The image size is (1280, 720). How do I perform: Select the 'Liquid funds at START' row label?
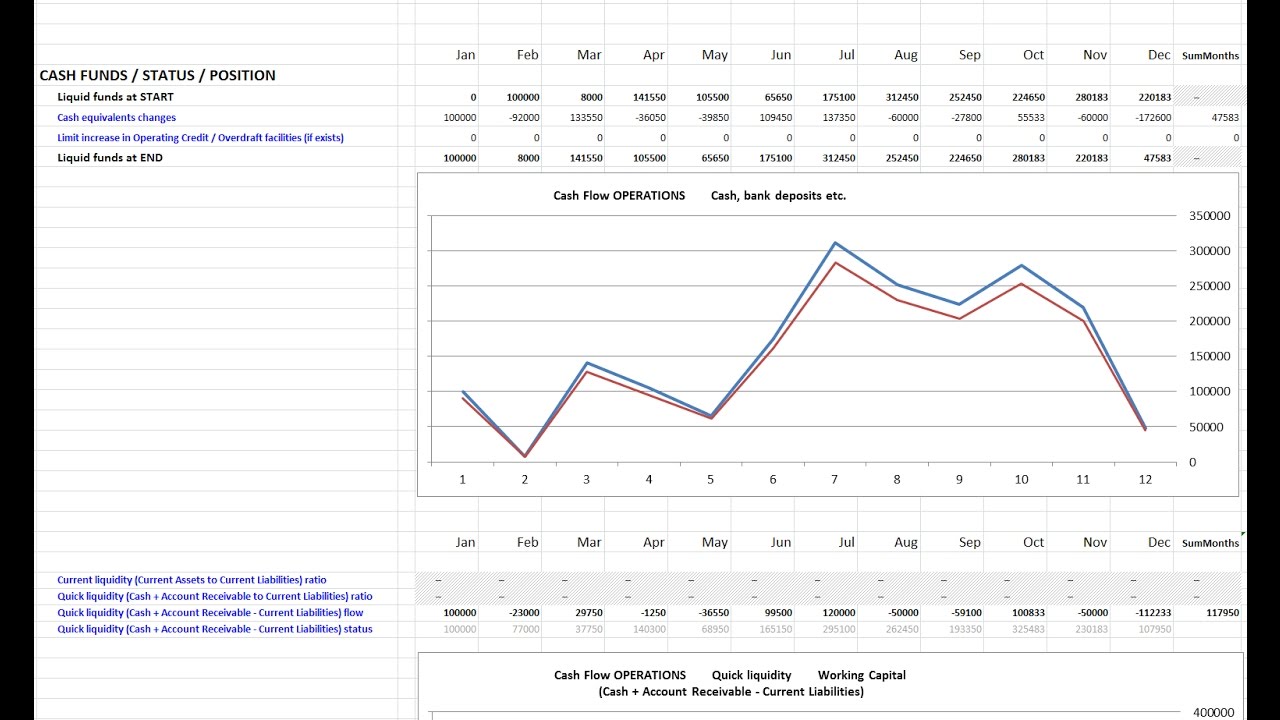pos(115,97)
